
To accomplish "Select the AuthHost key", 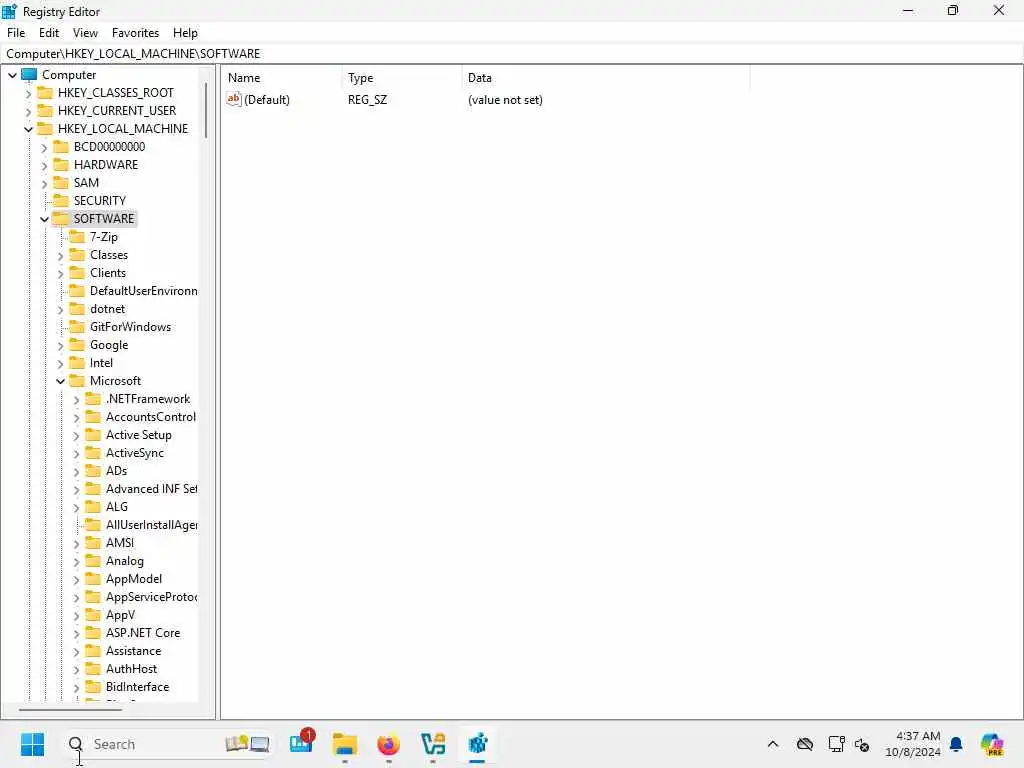I will [131, 669].
